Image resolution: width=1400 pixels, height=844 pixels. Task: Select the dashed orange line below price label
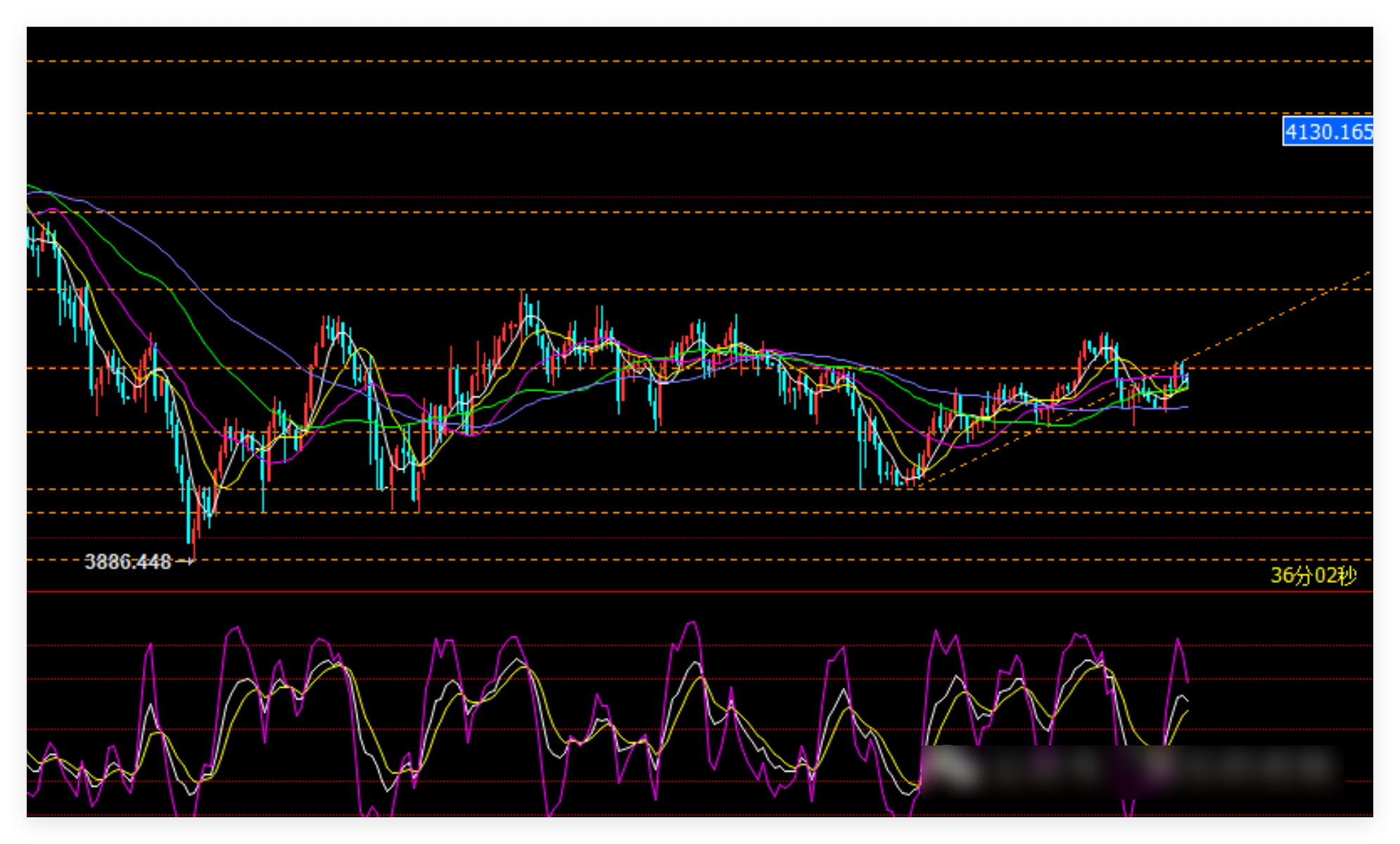pyautogui.click(x=700, y=212)
